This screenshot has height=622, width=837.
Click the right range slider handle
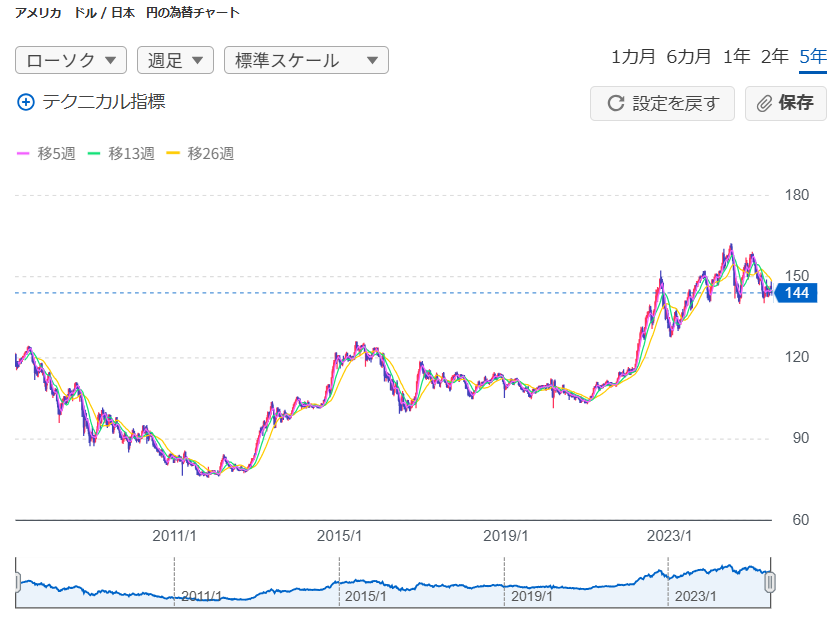click(769, 583)
